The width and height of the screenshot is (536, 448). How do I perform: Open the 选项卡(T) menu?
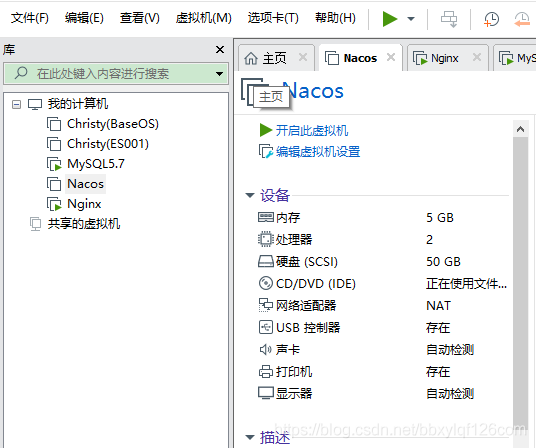(x=273, y=18)
